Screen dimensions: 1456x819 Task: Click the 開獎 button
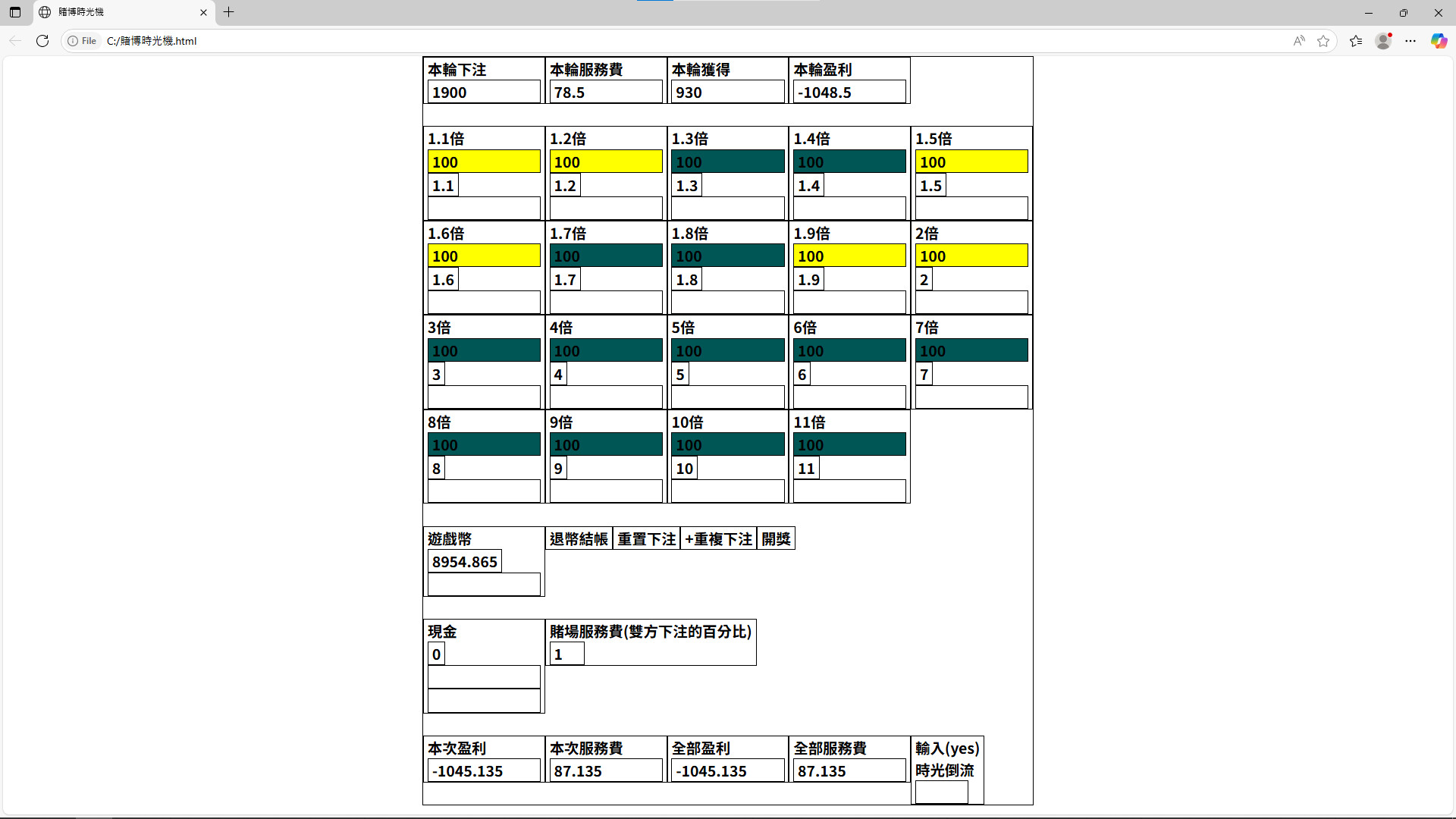point(776,539)
